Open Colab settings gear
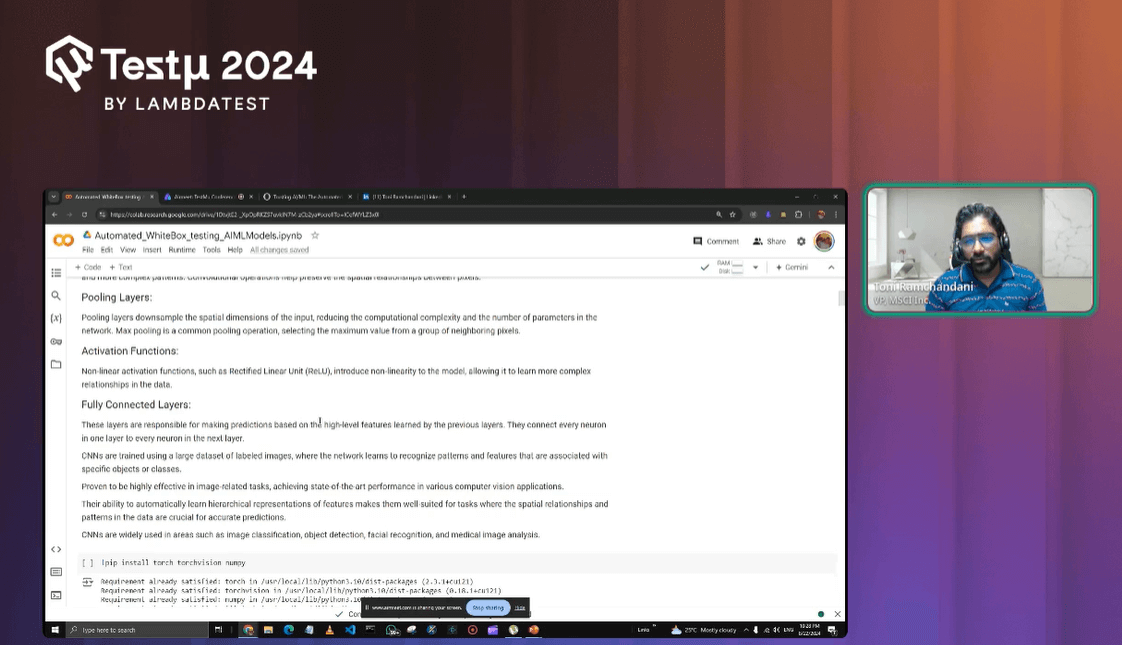The image size is (1122, 645). click(801, 241)
